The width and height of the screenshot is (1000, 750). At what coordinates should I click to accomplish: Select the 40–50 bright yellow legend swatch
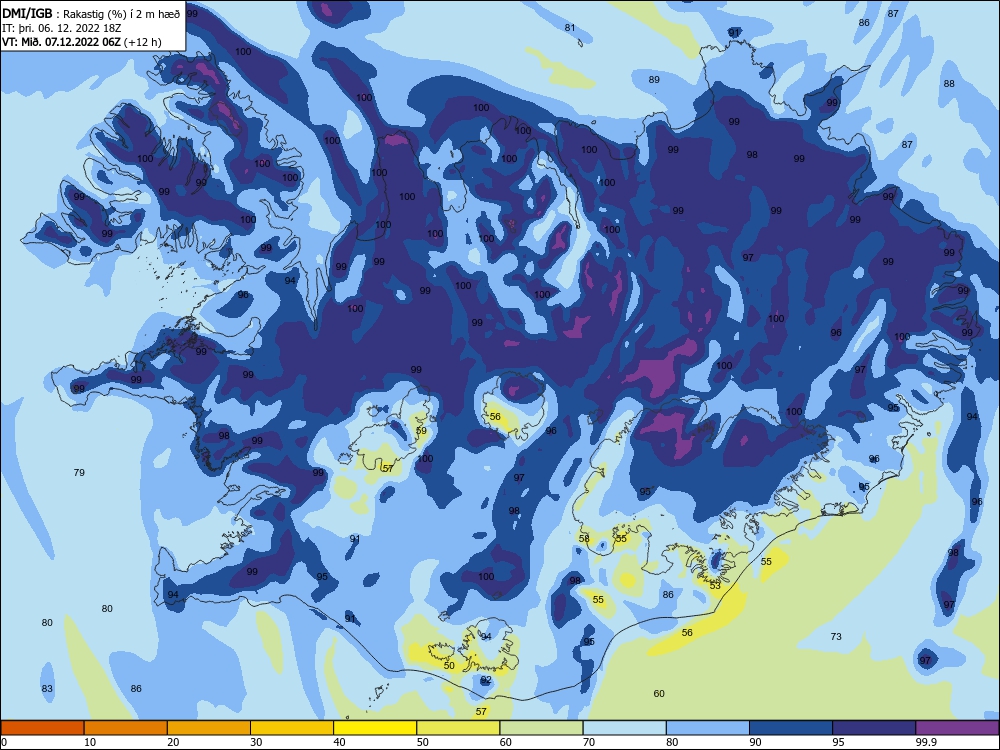coord(375,728)
